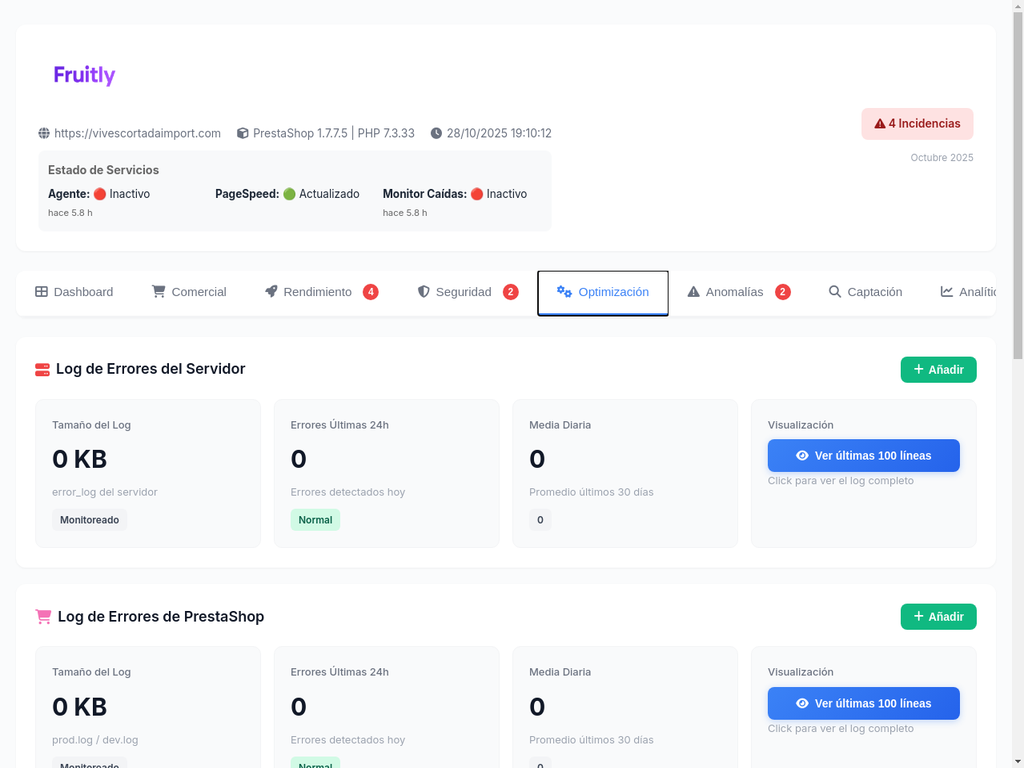Click the Captación magnifier icon

(x=835, y=291)
